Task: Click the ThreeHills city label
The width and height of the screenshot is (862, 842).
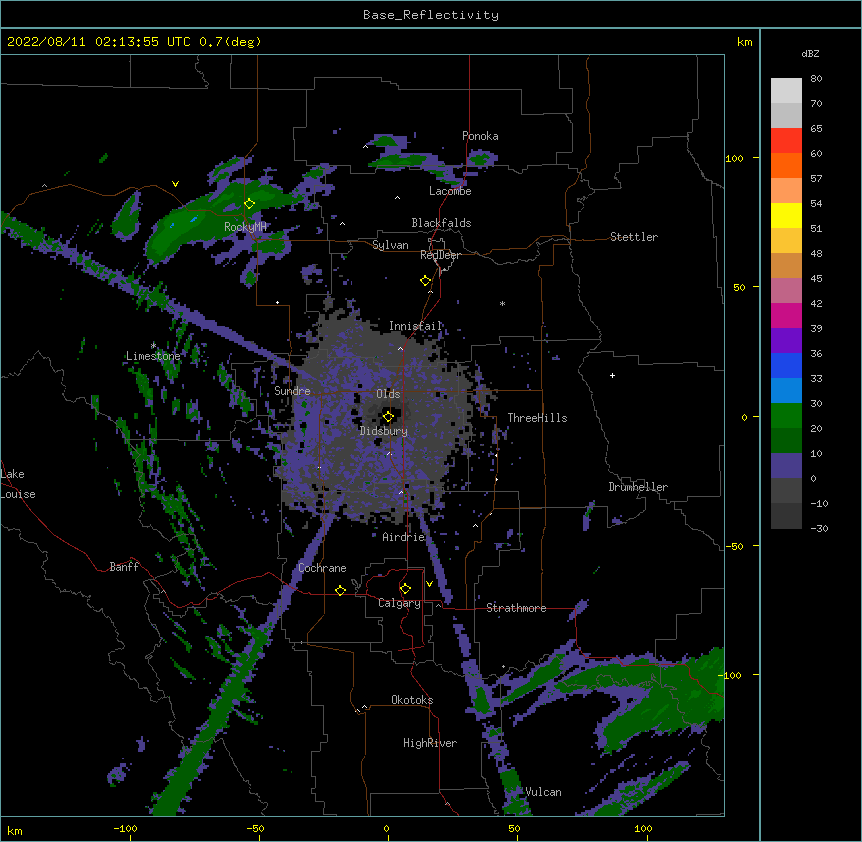Action: 537,418
